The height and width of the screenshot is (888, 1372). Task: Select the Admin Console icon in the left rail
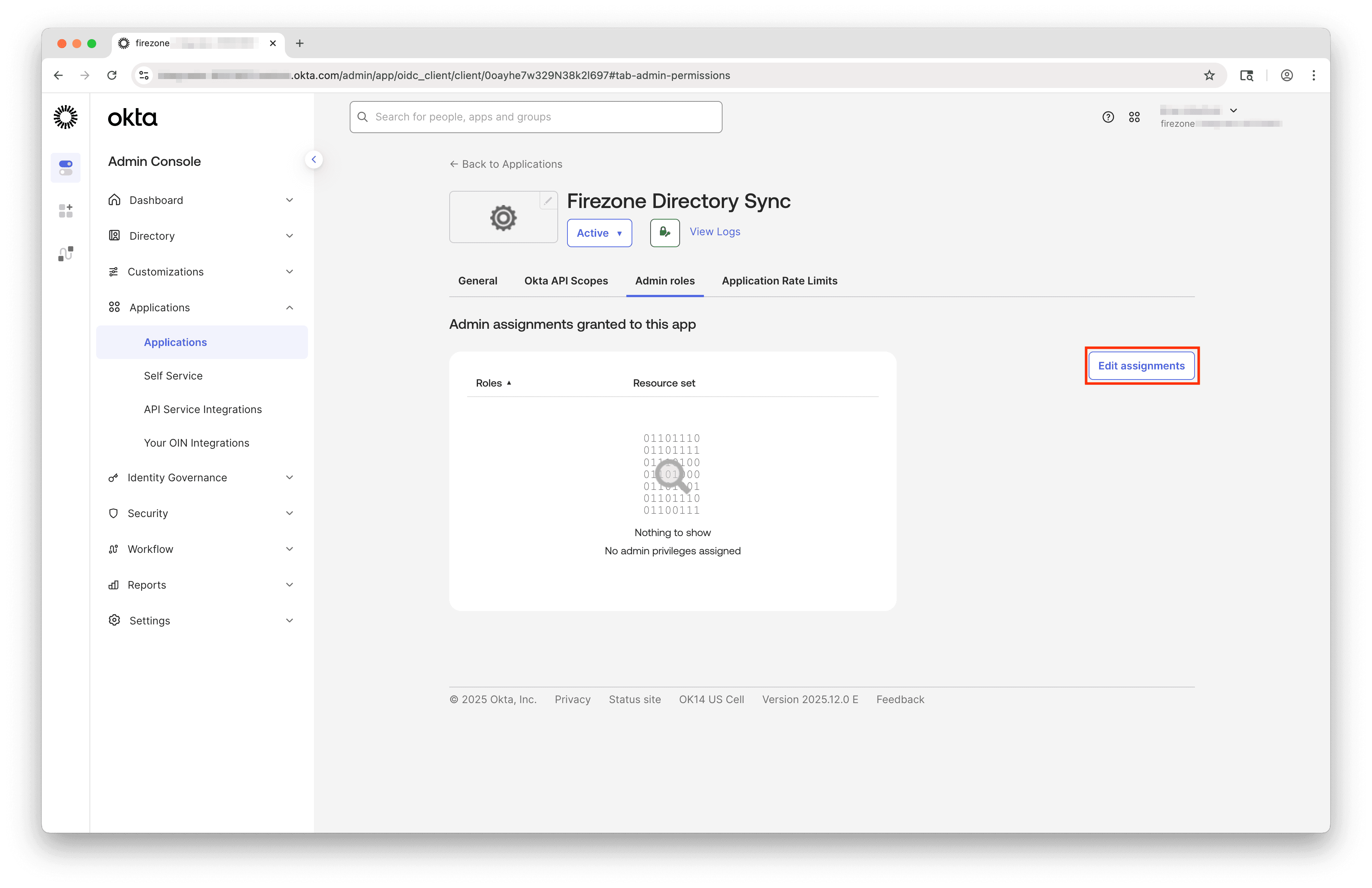65,168
